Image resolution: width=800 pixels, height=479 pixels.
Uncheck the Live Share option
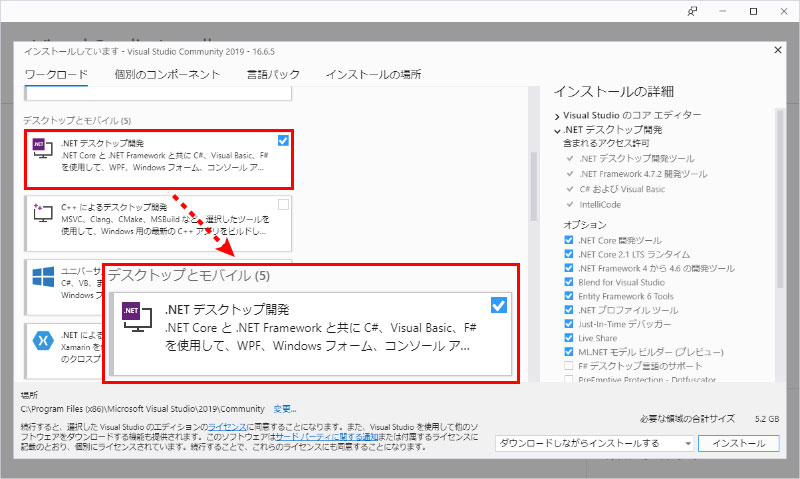click(x=569, y=338)
